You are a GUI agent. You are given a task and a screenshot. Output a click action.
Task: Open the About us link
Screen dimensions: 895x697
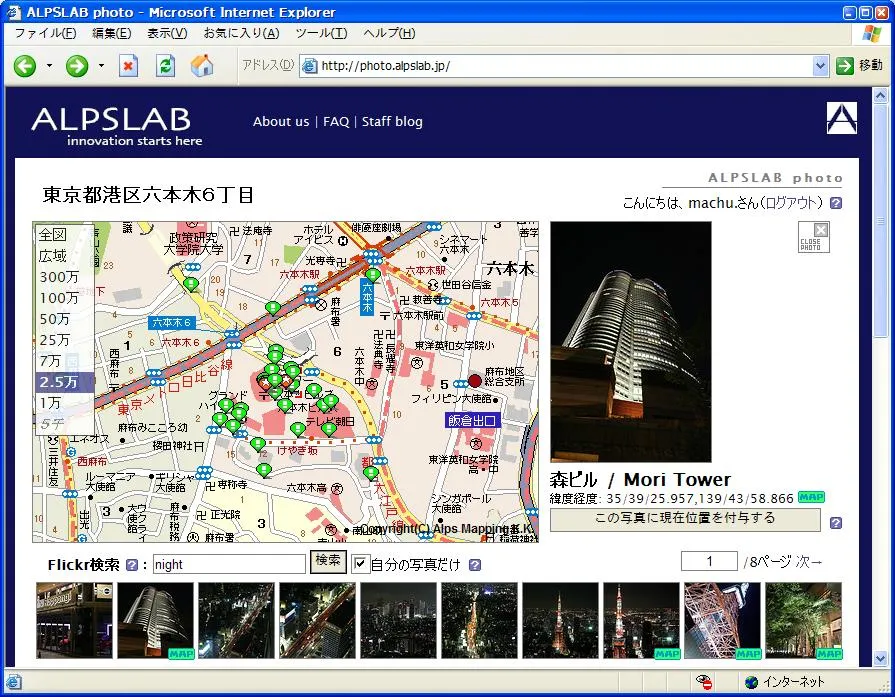281,122
